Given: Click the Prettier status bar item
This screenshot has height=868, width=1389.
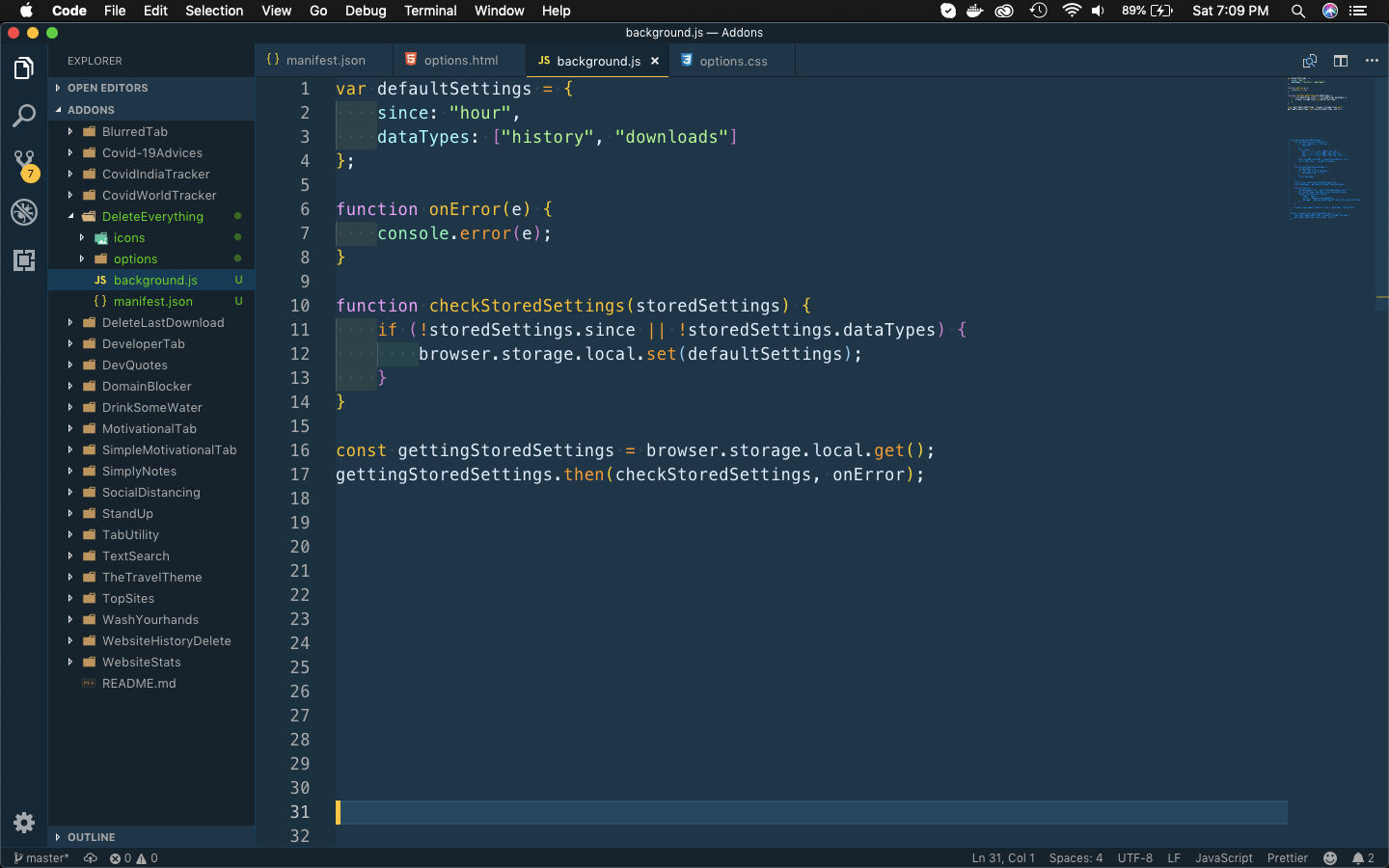Looking at the screenshot, I should click(x=1288, y=858).
